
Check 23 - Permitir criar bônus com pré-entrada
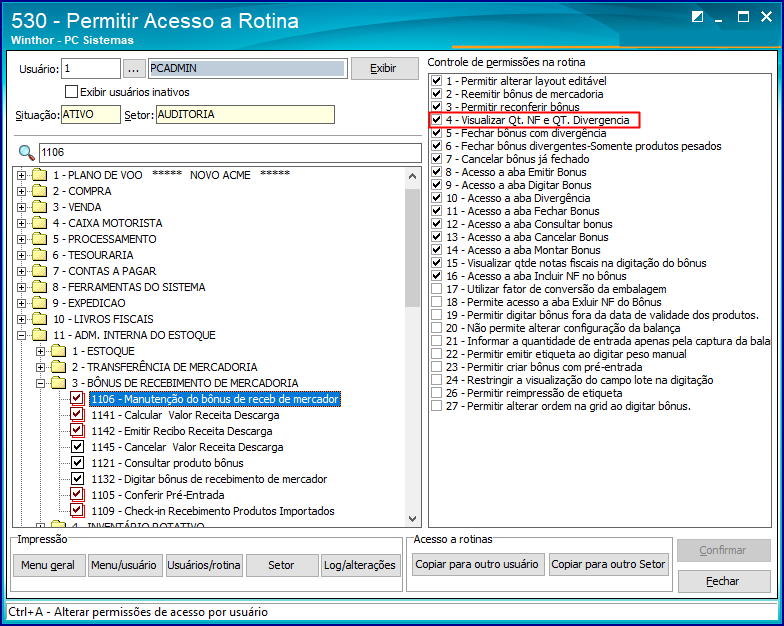[436, 367]
